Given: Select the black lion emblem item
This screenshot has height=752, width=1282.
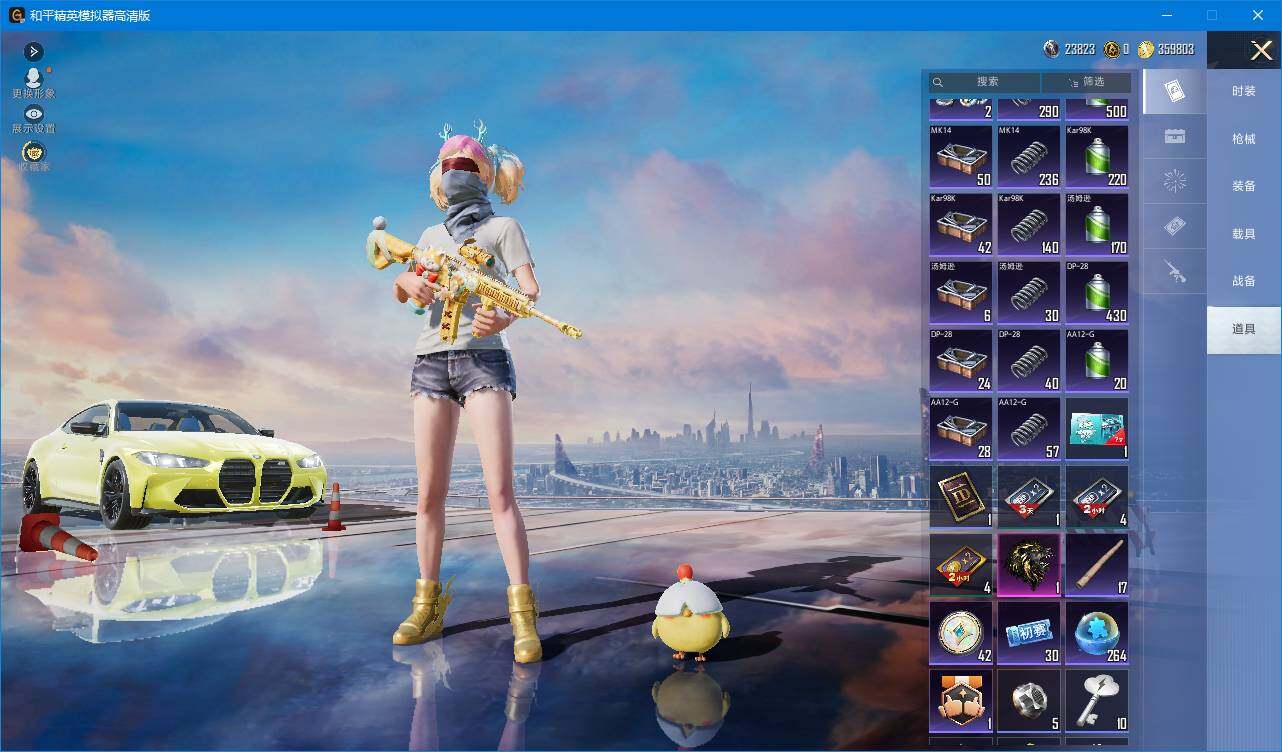Looking at the screenshot, I should pos(1029,565).
